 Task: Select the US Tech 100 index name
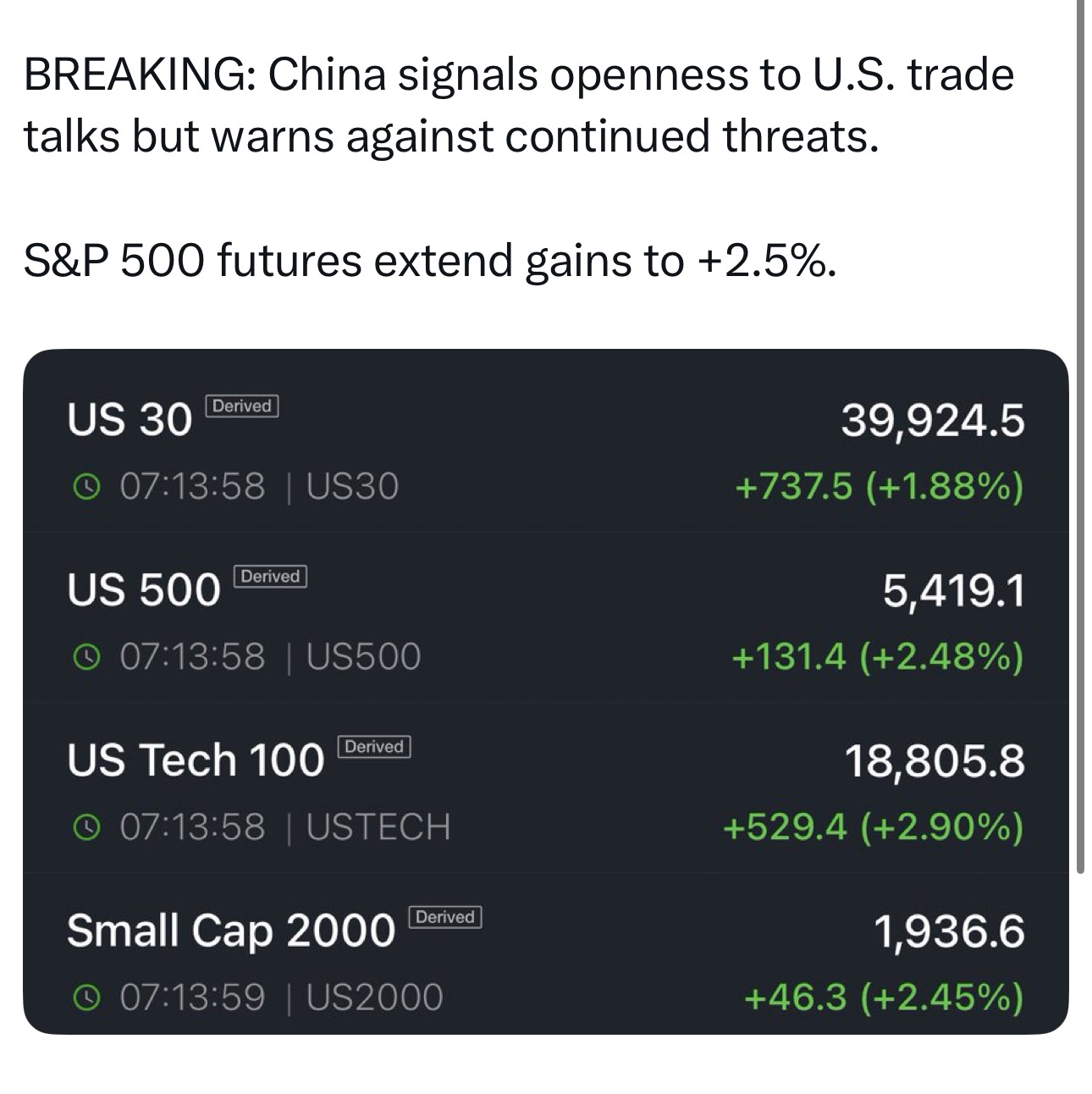pos(196,760)
